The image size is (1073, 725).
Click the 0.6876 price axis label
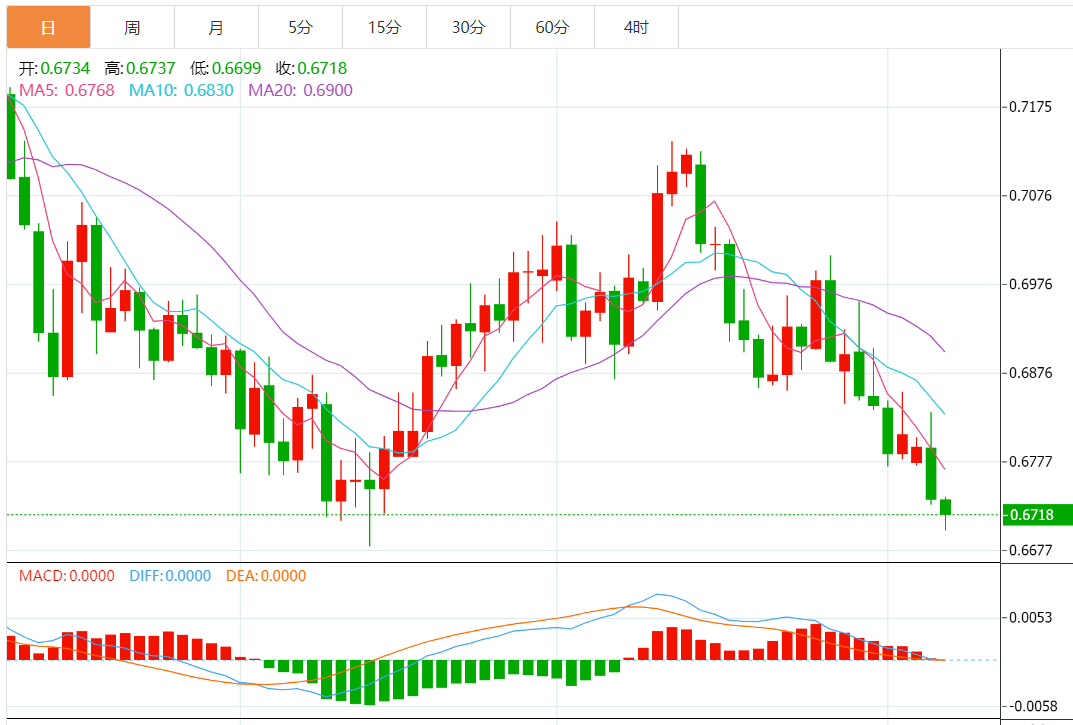[x=1031, y=373]
